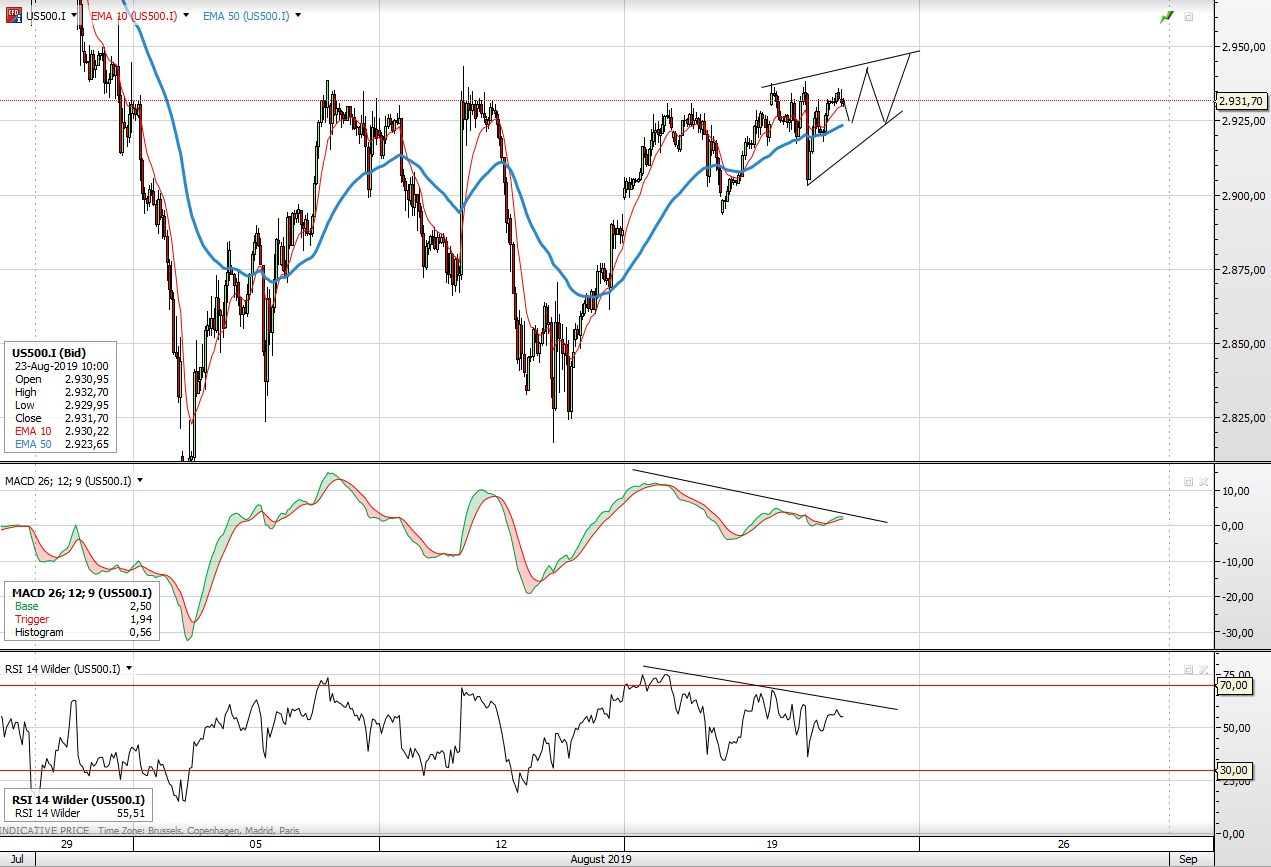The image size is (1271, 867).
Task: Click the red 30,00 RSI level line
Action: pyautogui.click(x=600, y=770)
